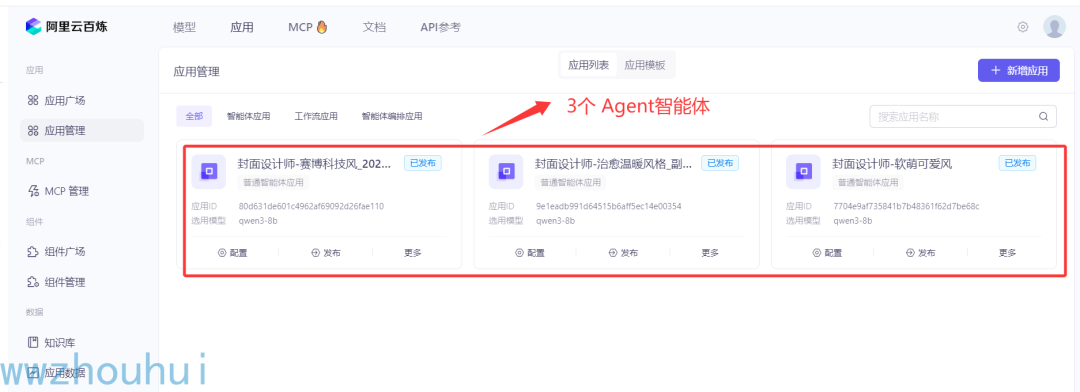Select the 应用模板 tab

[x=645, y=65]
